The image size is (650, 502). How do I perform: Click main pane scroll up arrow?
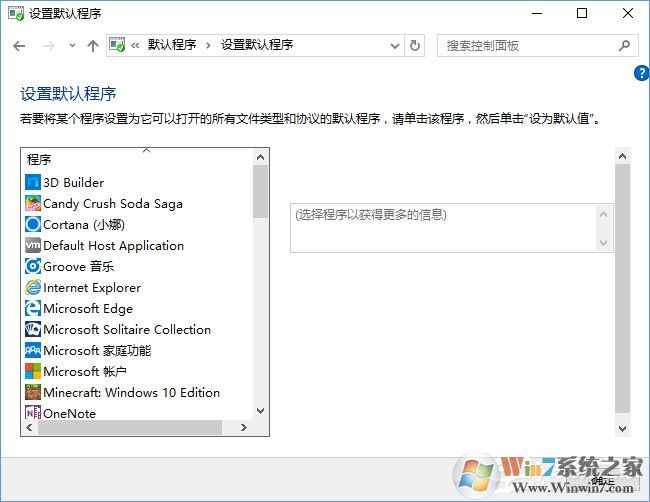622,156
